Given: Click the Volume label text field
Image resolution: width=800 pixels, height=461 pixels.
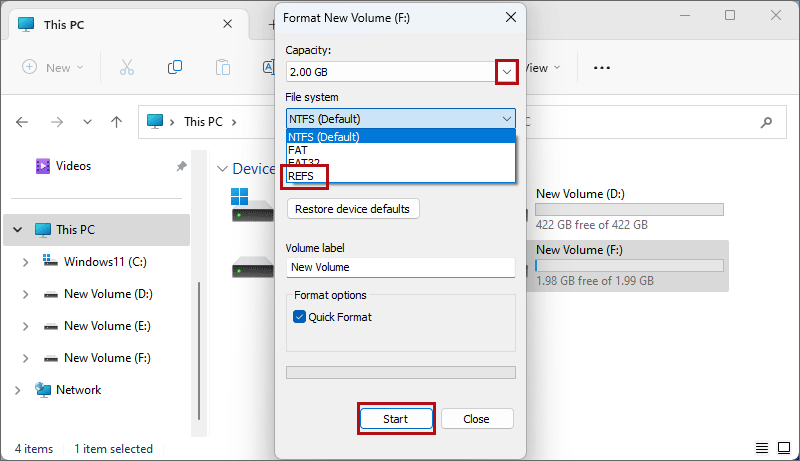Looking at the screenshot, I should tap(401, 267).
